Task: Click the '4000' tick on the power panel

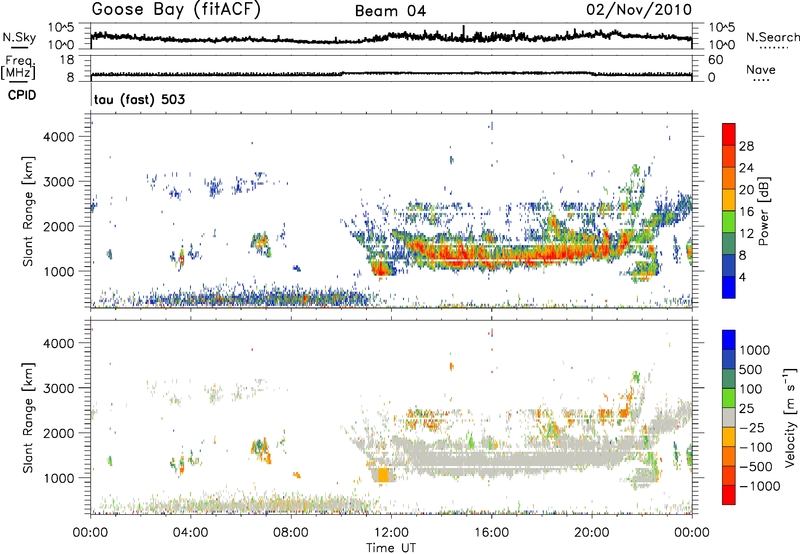Action: point(59,137)
